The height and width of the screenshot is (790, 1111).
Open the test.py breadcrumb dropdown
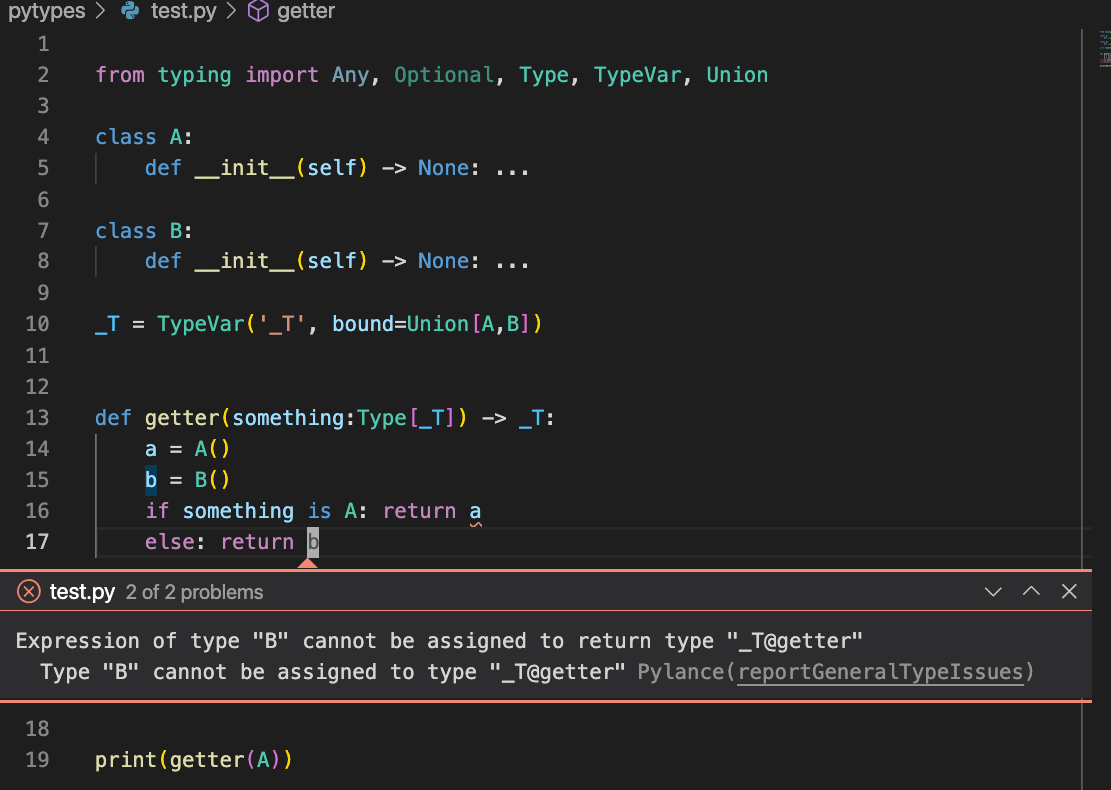(x=181, y=11)
